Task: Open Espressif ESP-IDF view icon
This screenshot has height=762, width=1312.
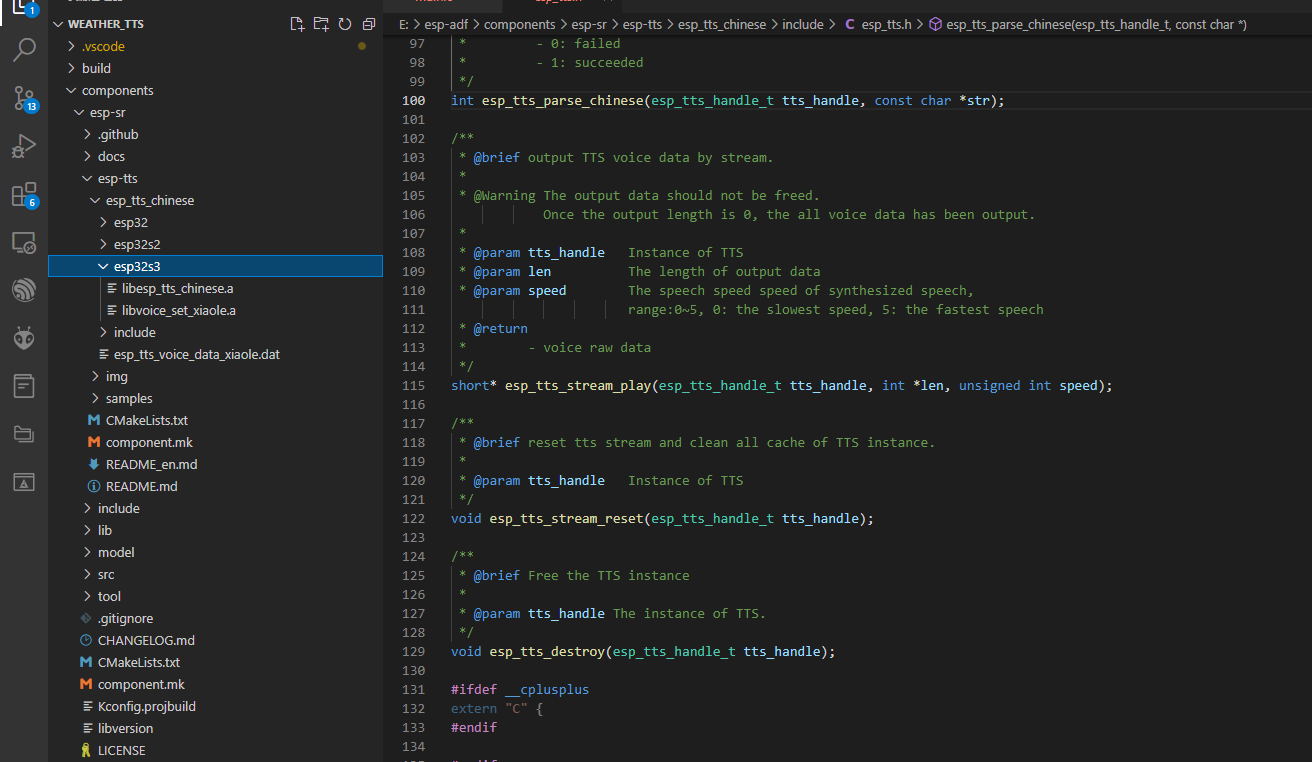Action: (x=24, y=290)
